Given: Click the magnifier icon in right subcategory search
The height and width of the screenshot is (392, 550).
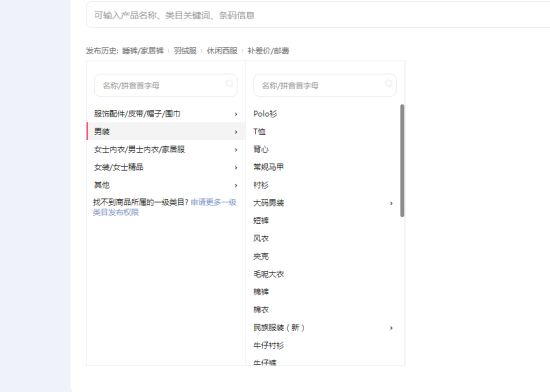Looking at the screenshot, I should (389, 83).
